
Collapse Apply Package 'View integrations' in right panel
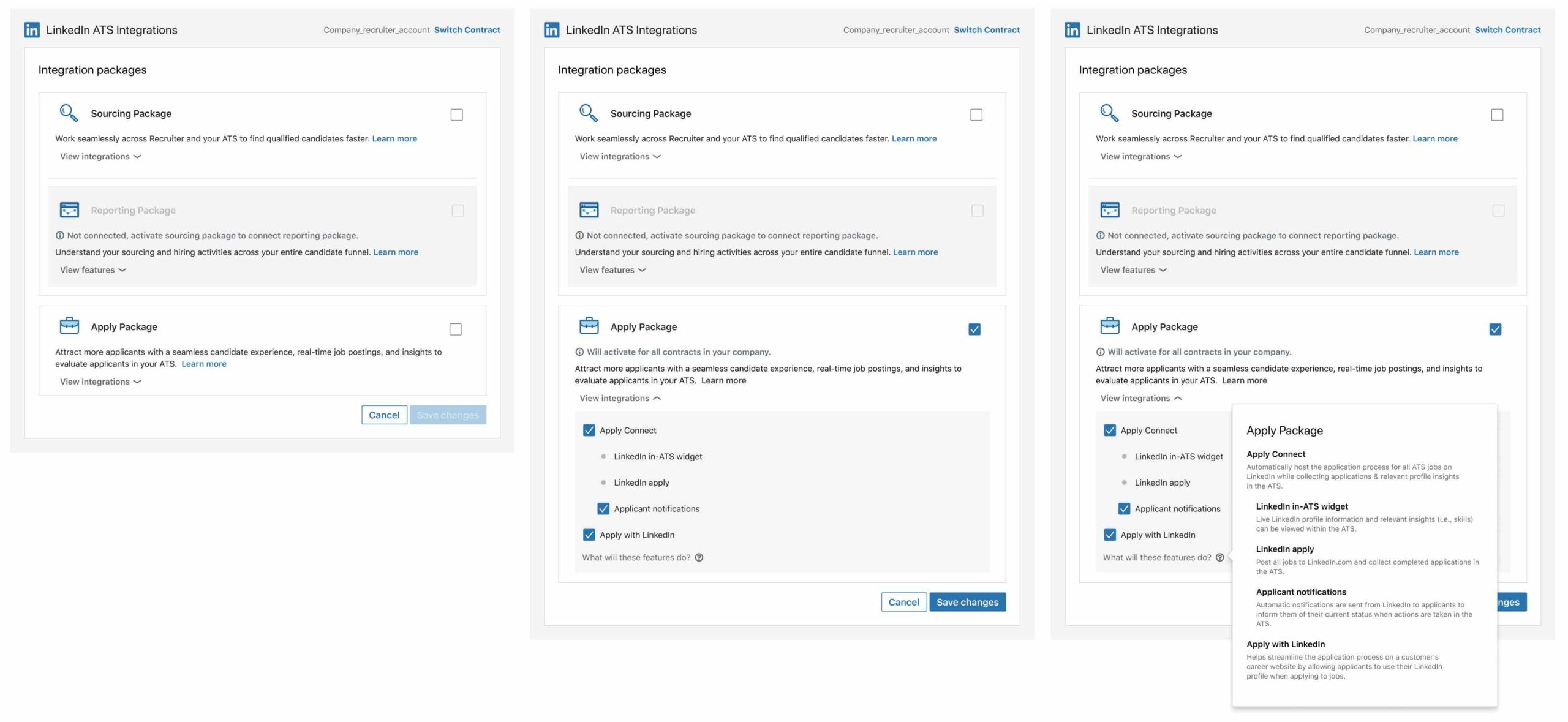(1141, 399)
